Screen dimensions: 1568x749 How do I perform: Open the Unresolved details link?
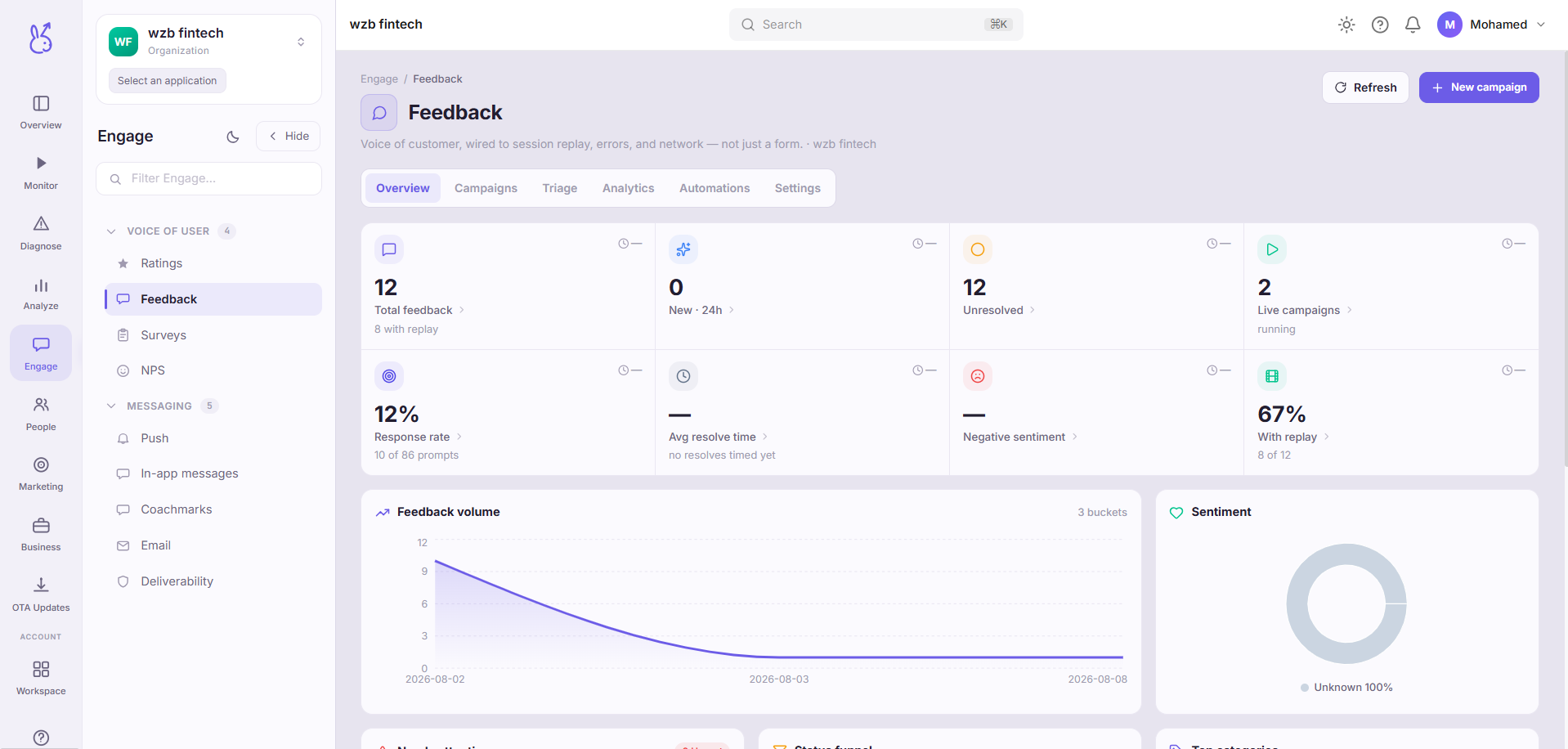pyautogui.click(x=999, y=311)
